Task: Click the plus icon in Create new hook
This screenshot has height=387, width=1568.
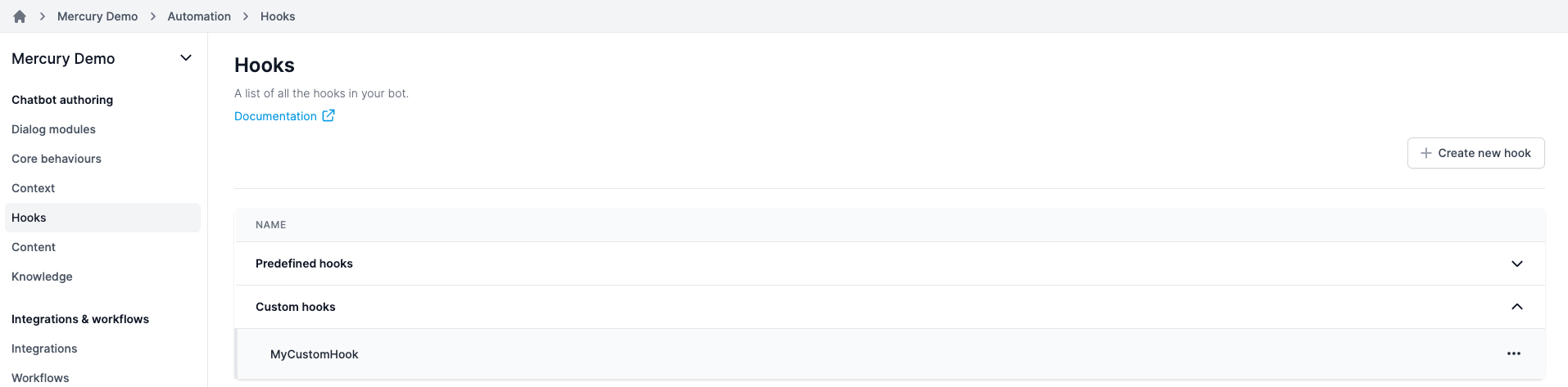Action: pos(1426,153)
